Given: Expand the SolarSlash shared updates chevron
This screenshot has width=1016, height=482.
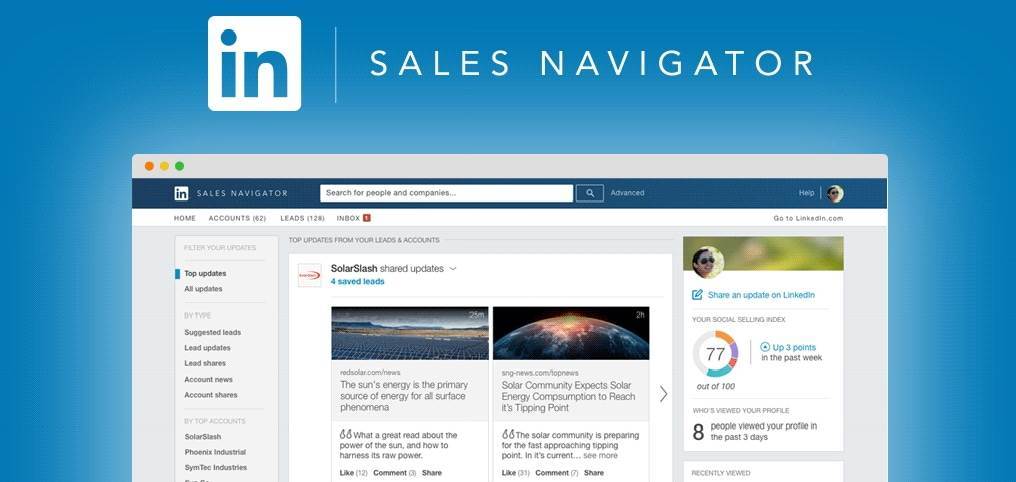Looking at the screenshot, I should click(453, 269).
